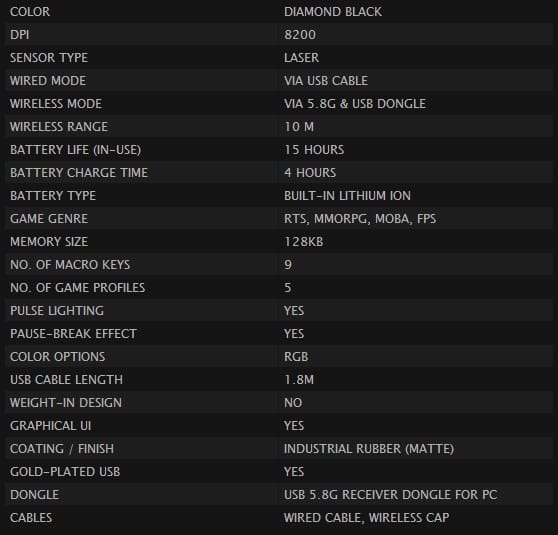Image resolution: width=558 pixels, height=535 pixels.
Task: Select WIRED CABLE, WIRELESS CAP value
Action: [x=367, y=518]
